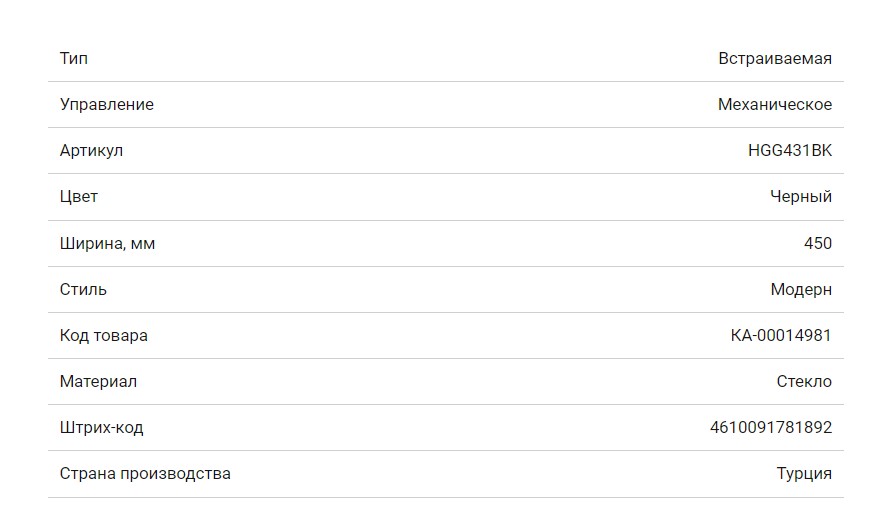This screenshot has height=523, width=871.
Task: Click the "Материал" label
Action: (x=98, y=381)
